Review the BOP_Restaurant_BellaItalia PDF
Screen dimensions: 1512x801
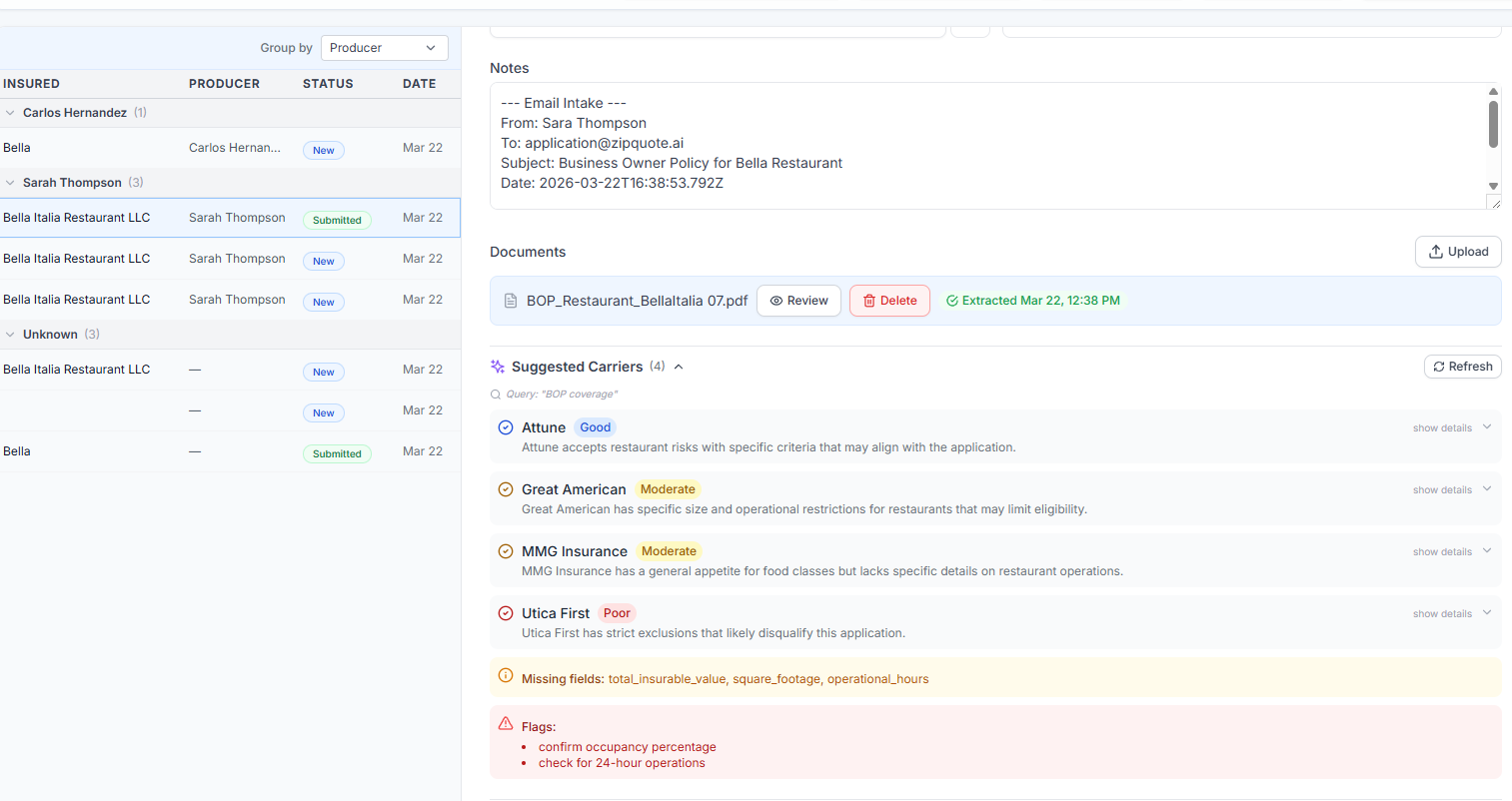(x=798, y=301)
